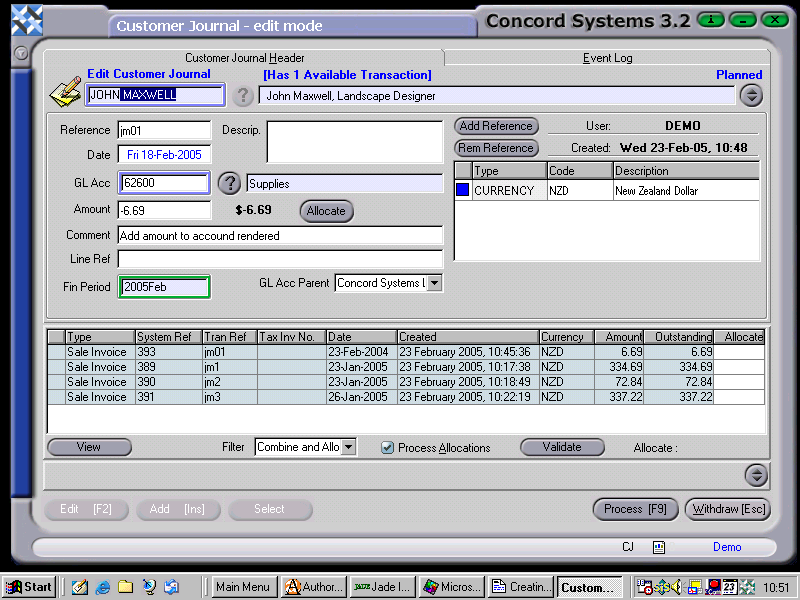Uncheck Process Allocations
Viewport: 800px width, 600px height.
tap(389, 448)
